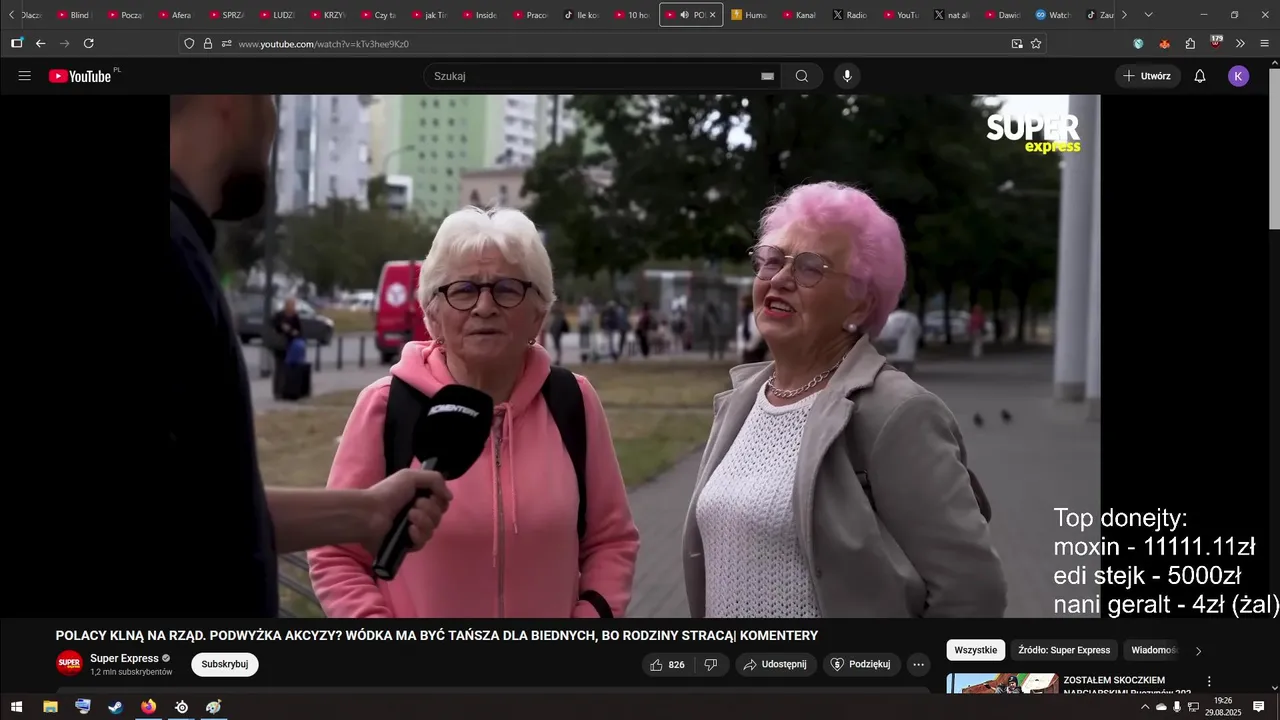Show hidden system tray icons
The image size is (1280, 720).
1144,707
